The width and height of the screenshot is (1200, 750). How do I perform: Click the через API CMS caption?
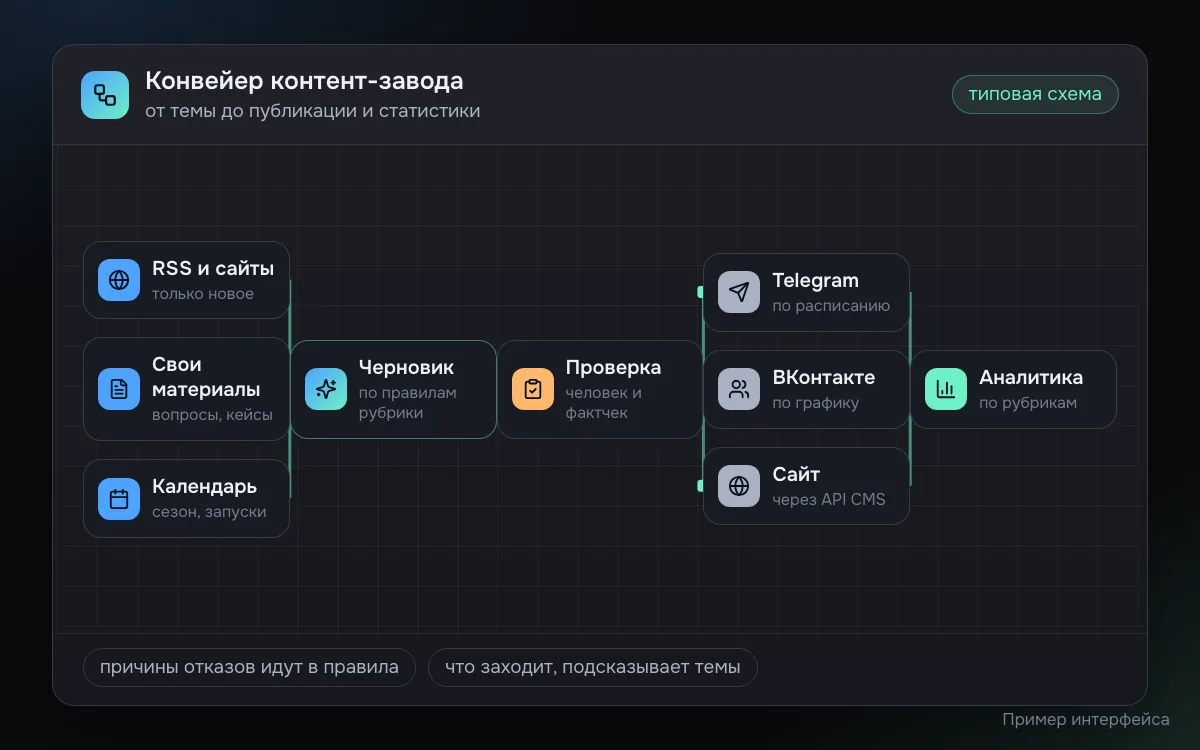[829, 500]
